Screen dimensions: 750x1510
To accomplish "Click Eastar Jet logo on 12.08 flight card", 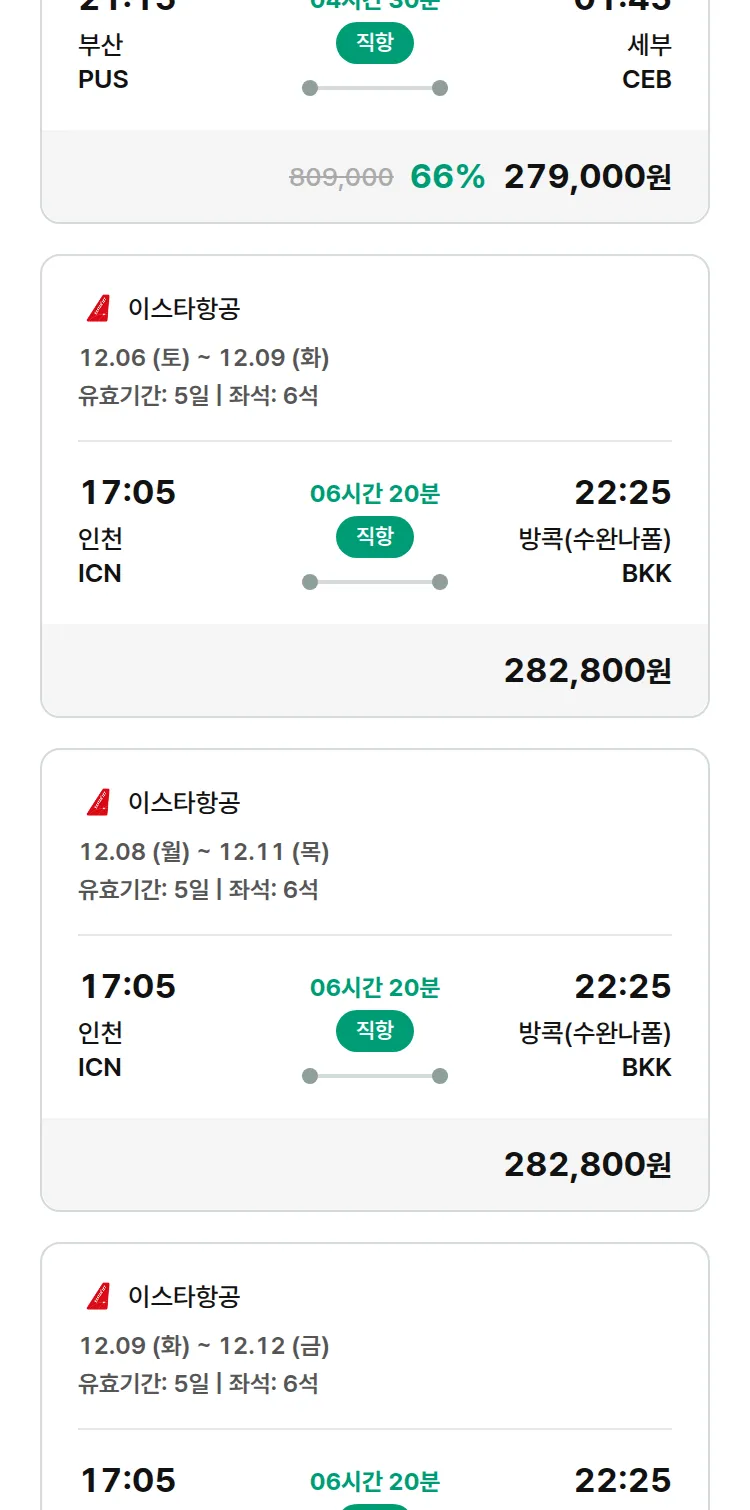I will pyautogui.click(x=98, y=803).
